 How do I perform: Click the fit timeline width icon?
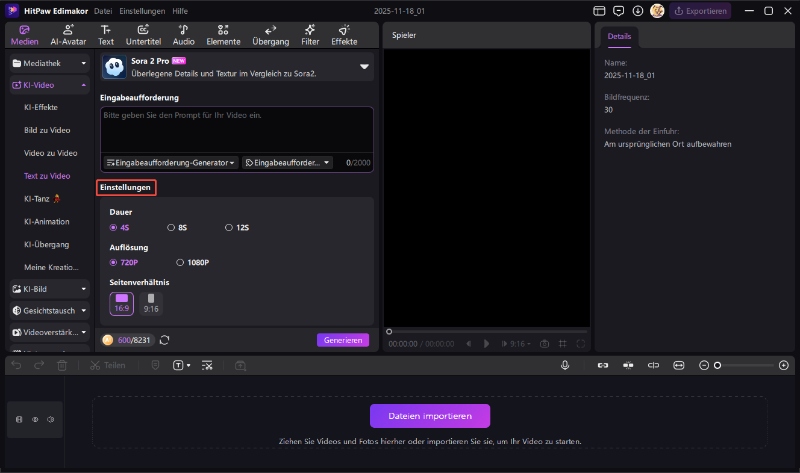tap(679, 365)
